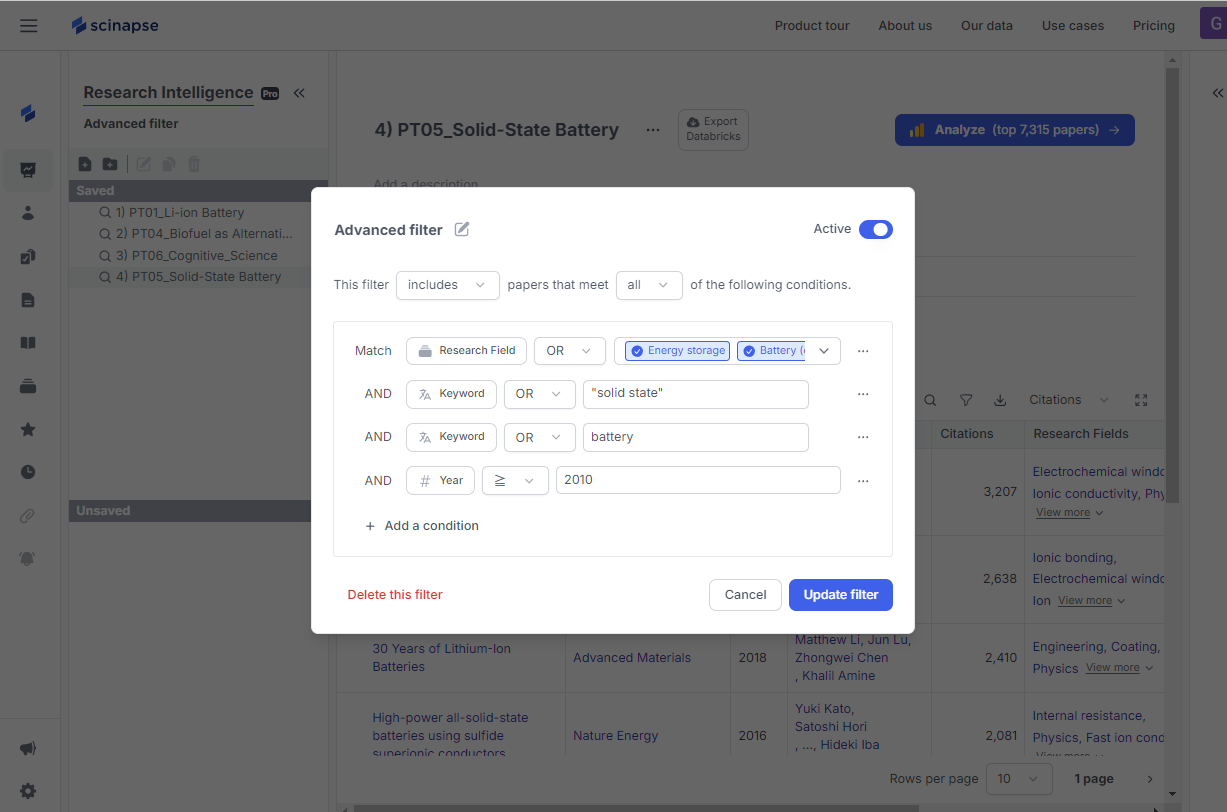Collapse the Research Intelligence panel
Viewport: 1227px width, 812px height.
tap(299, 93)
